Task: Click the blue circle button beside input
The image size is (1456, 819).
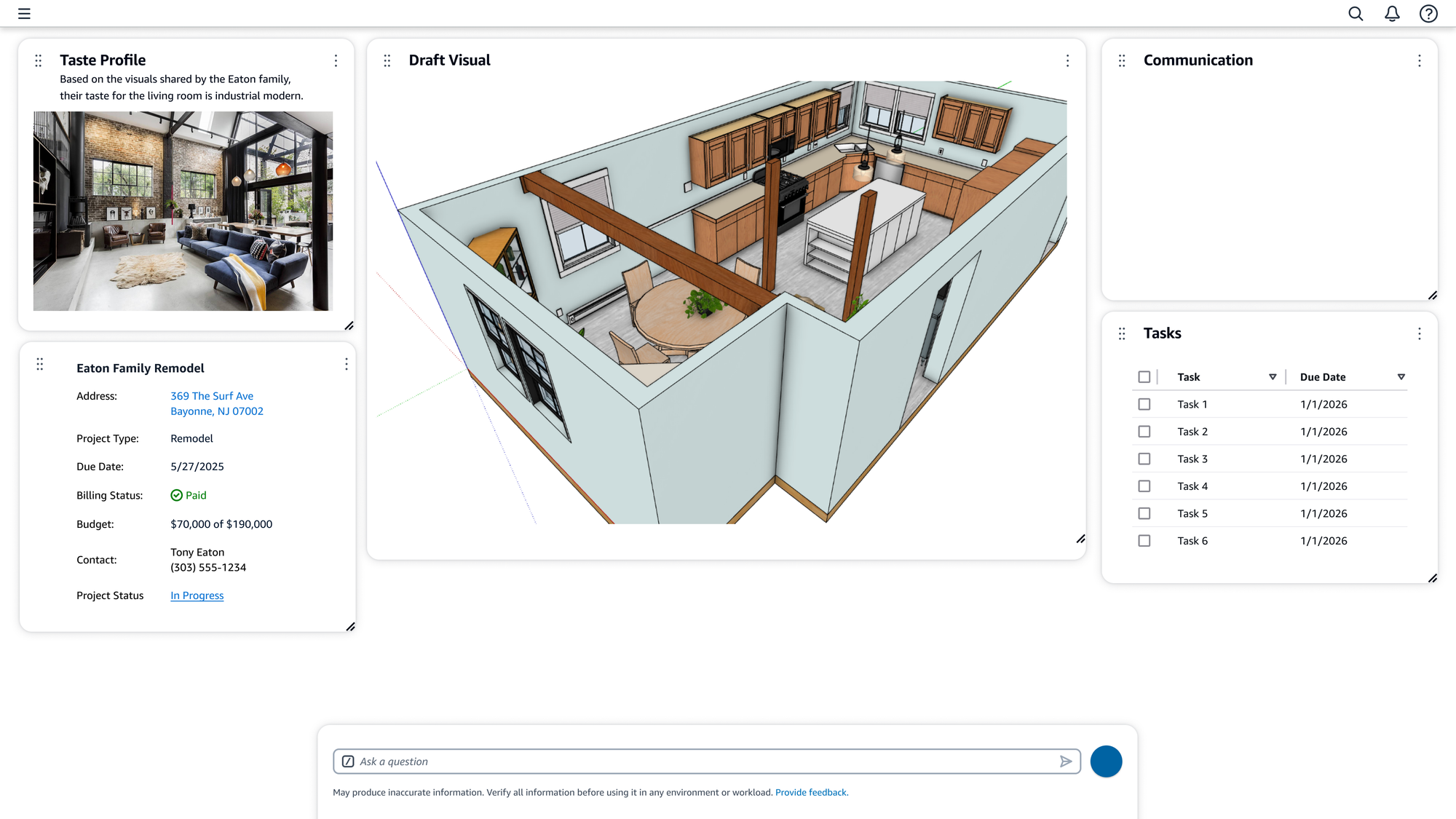Action: coord(1106,761)
